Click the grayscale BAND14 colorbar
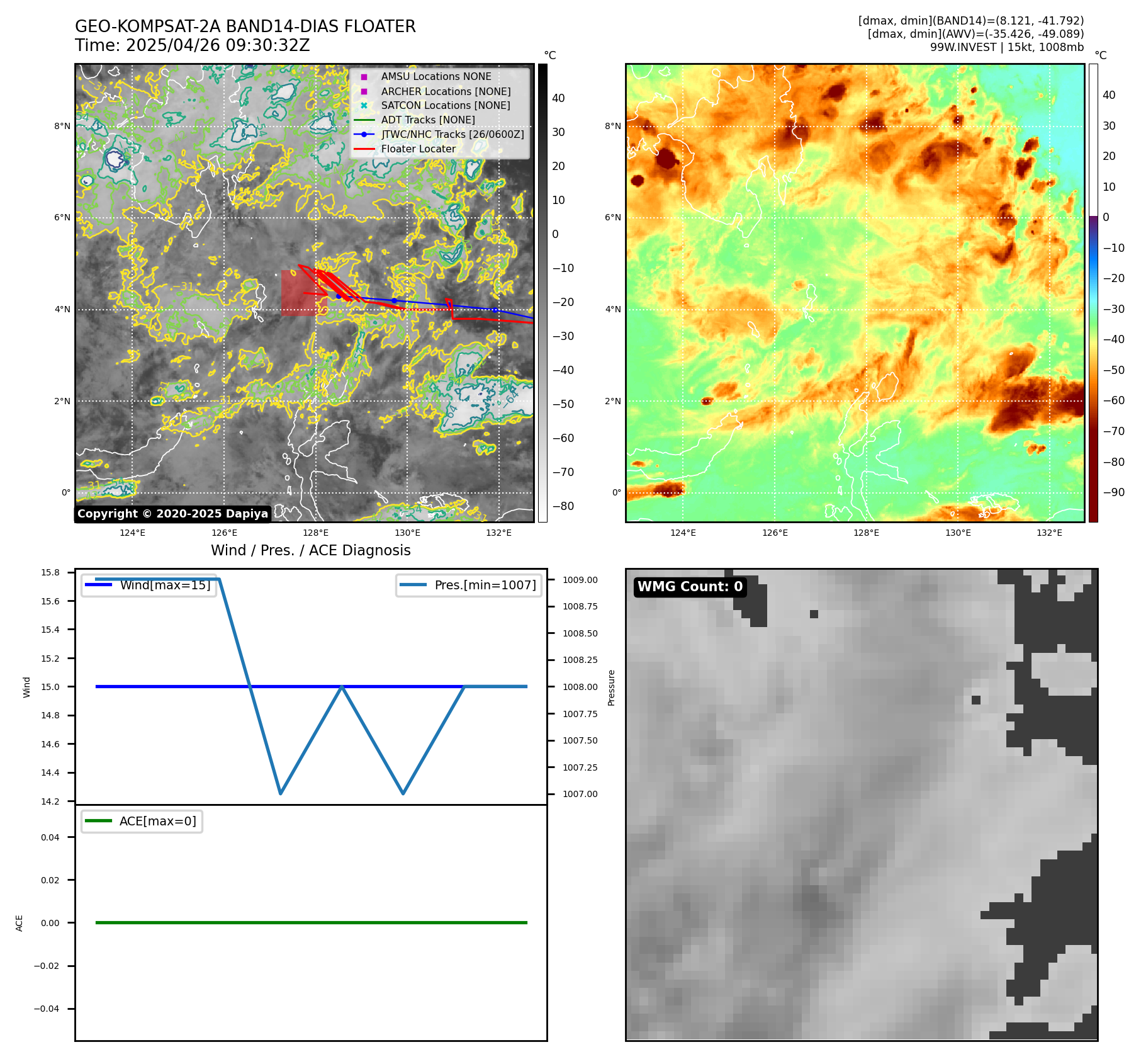The image size is (1141, 1064). [542, 293]
